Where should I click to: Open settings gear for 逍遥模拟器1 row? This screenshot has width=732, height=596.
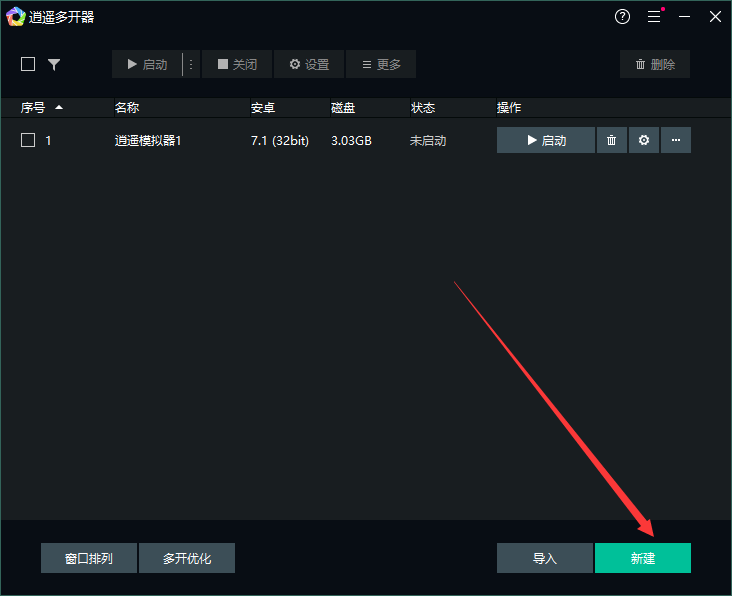644,140
